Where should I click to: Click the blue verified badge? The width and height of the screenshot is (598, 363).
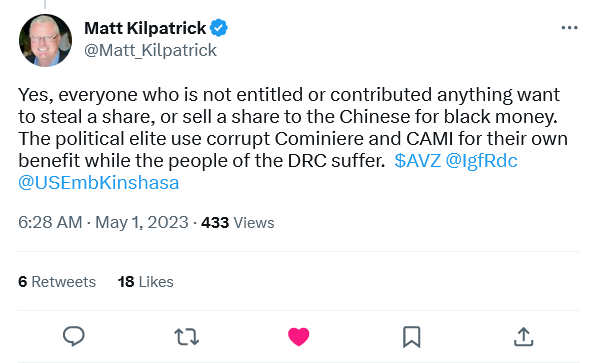[219, 28]
